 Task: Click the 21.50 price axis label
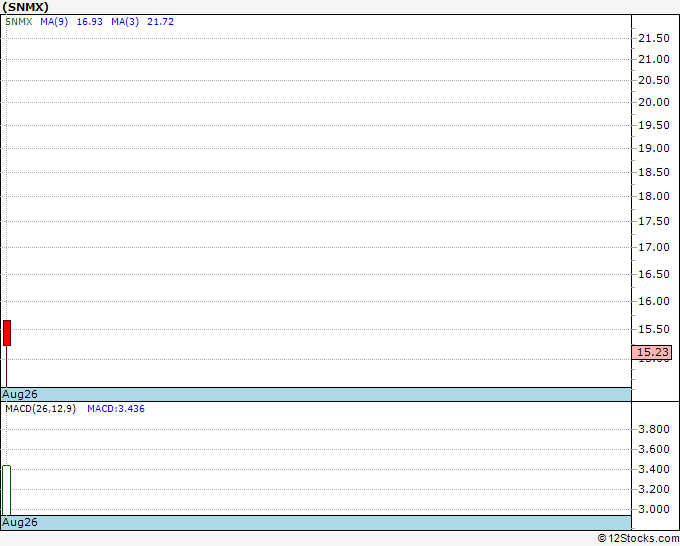pos(654,38)
